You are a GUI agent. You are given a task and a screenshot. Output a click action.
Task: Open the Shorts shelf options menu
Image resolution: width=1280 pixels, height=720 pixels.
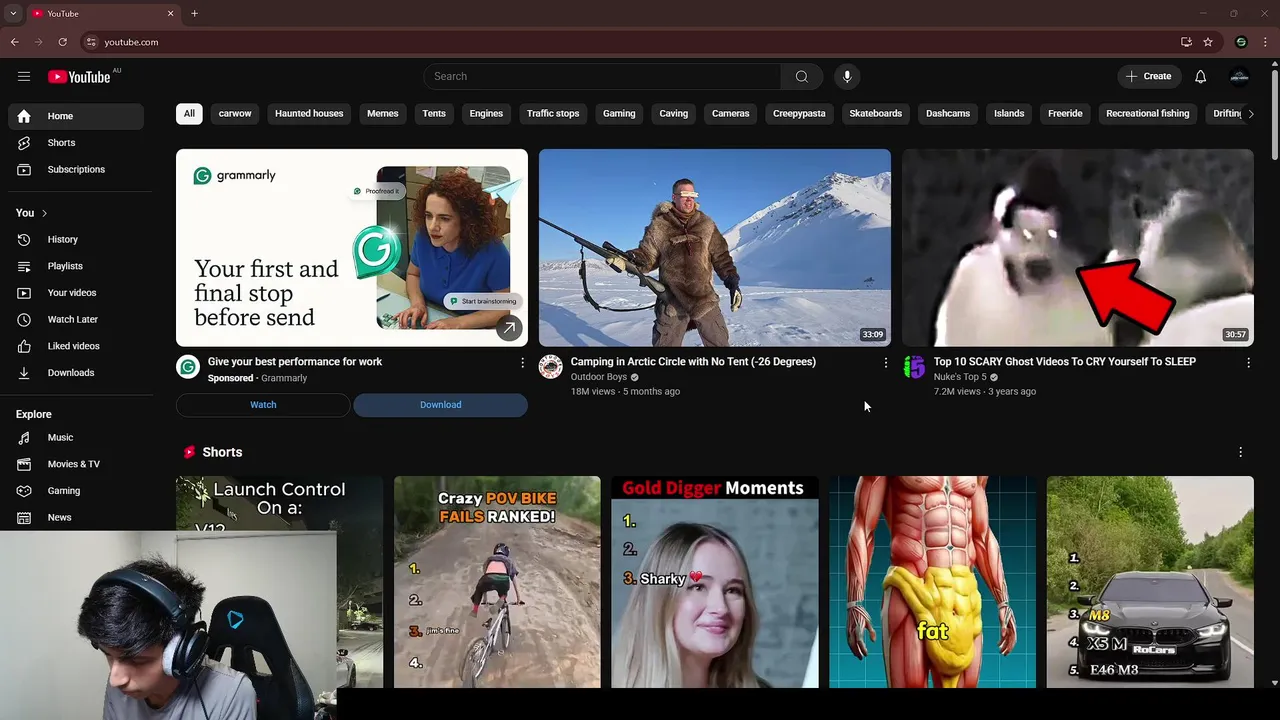tap(1240, 452)
